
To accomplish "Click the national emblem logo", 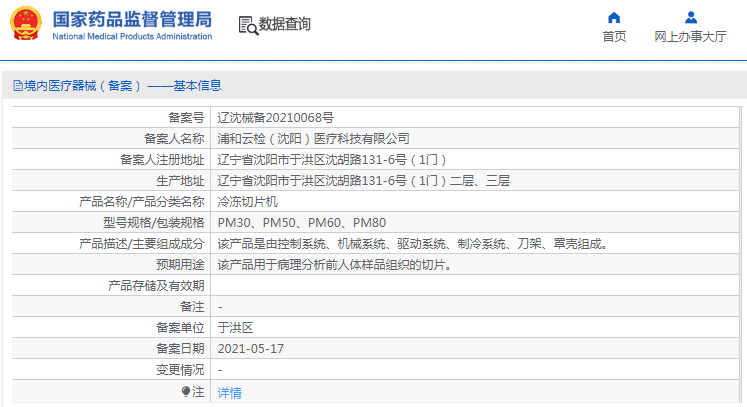I will [26, 24].
